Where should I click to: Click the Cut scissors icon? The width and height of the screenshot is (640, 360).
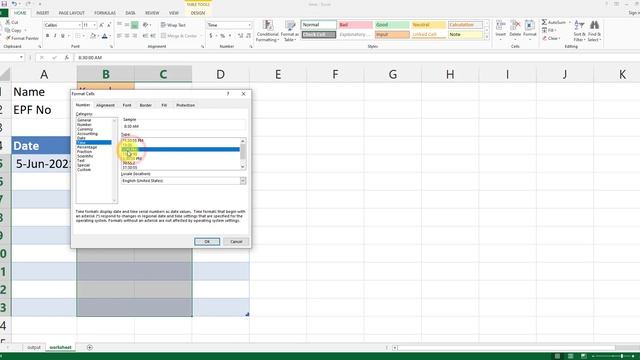point(8,22)
